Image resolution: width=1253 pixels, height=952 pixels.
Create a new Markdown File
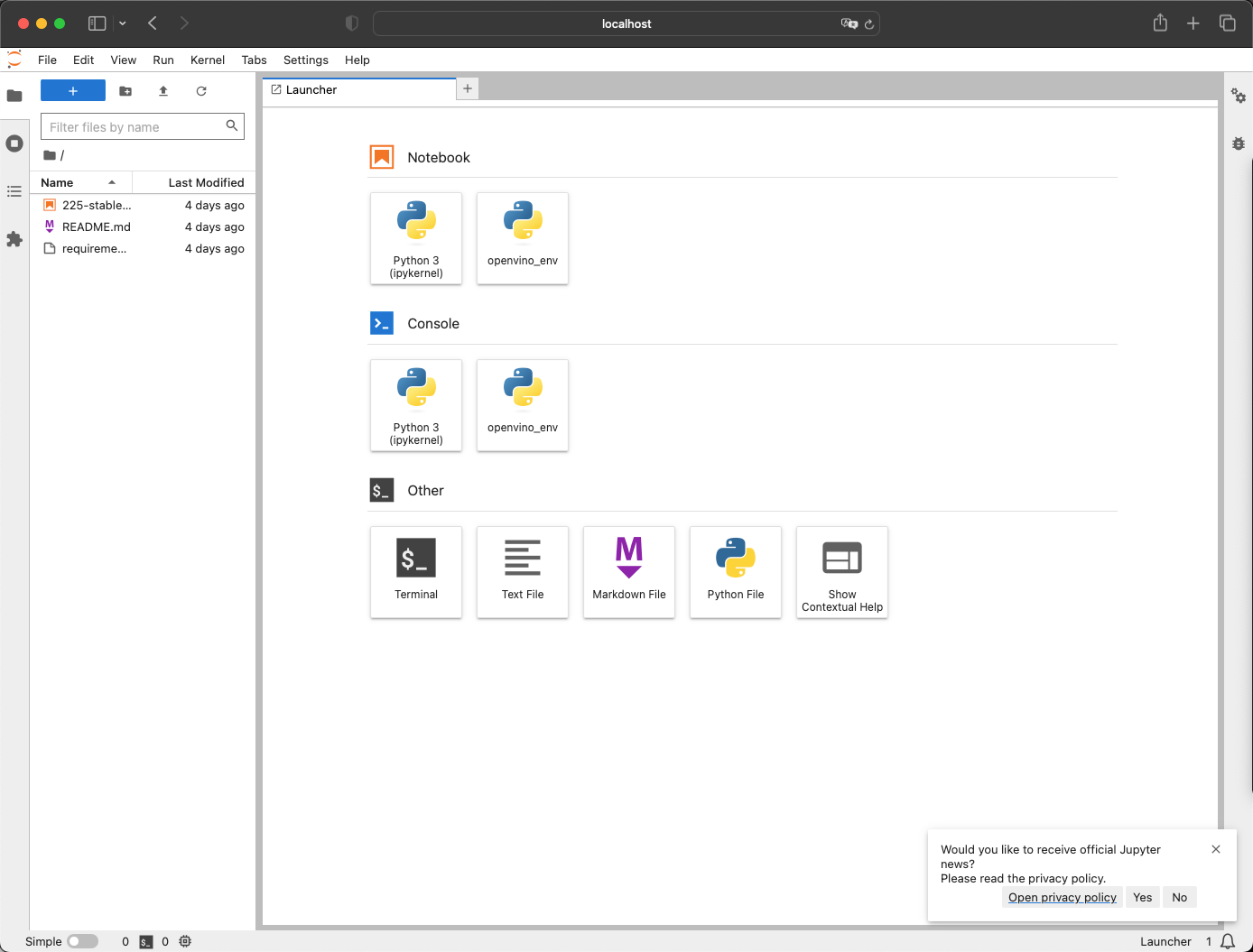pos(629,572)
